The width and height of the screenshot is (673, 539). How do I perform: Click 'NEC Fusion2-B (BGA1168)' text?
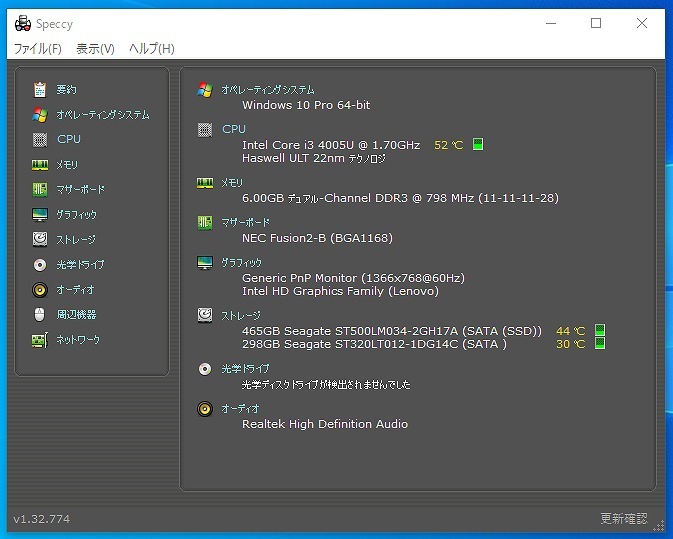(317, 238)
